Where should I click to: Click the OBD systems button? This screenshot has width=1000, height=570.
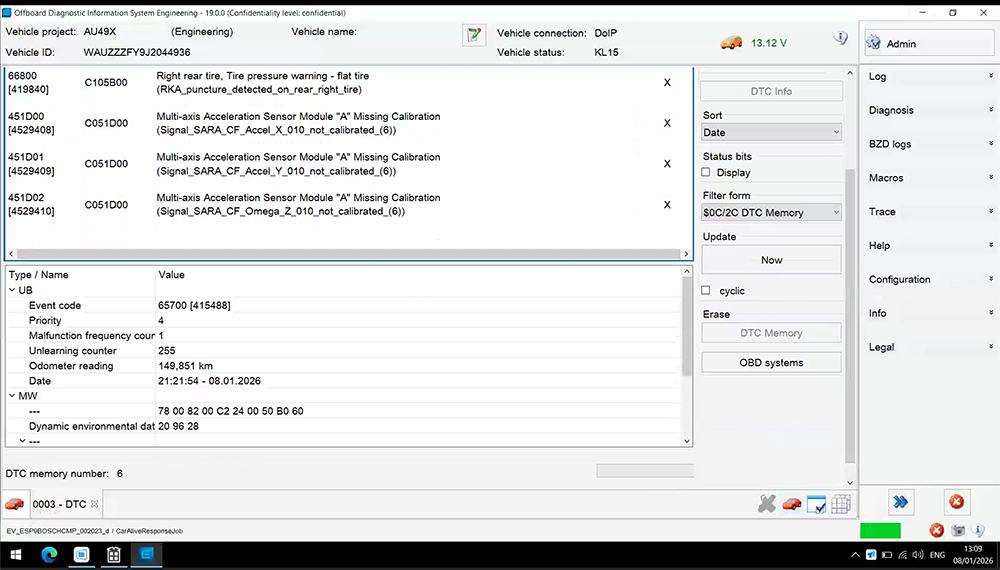771,362
